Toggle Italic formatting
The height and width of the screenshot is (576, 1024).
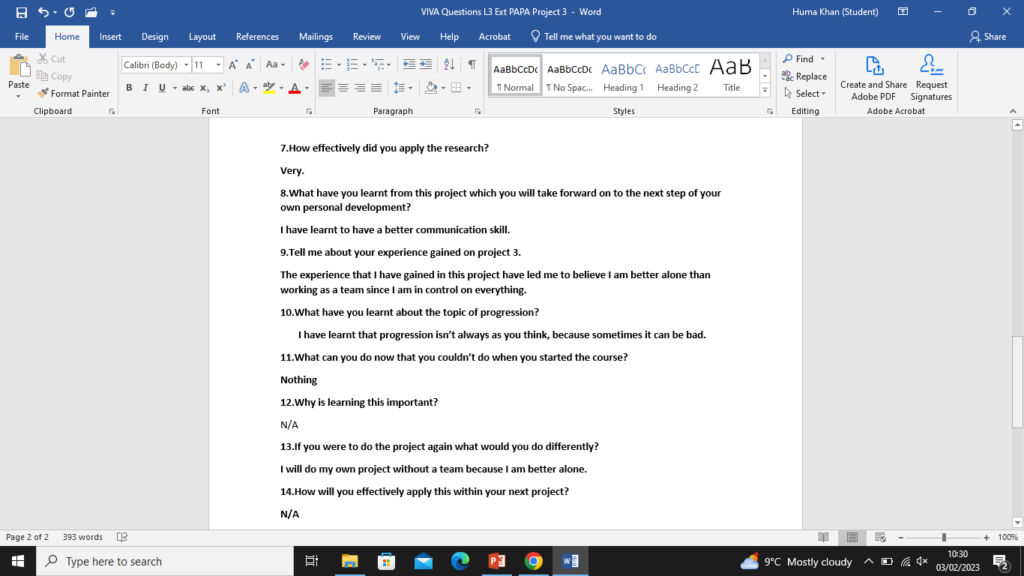tap(146, 88)
